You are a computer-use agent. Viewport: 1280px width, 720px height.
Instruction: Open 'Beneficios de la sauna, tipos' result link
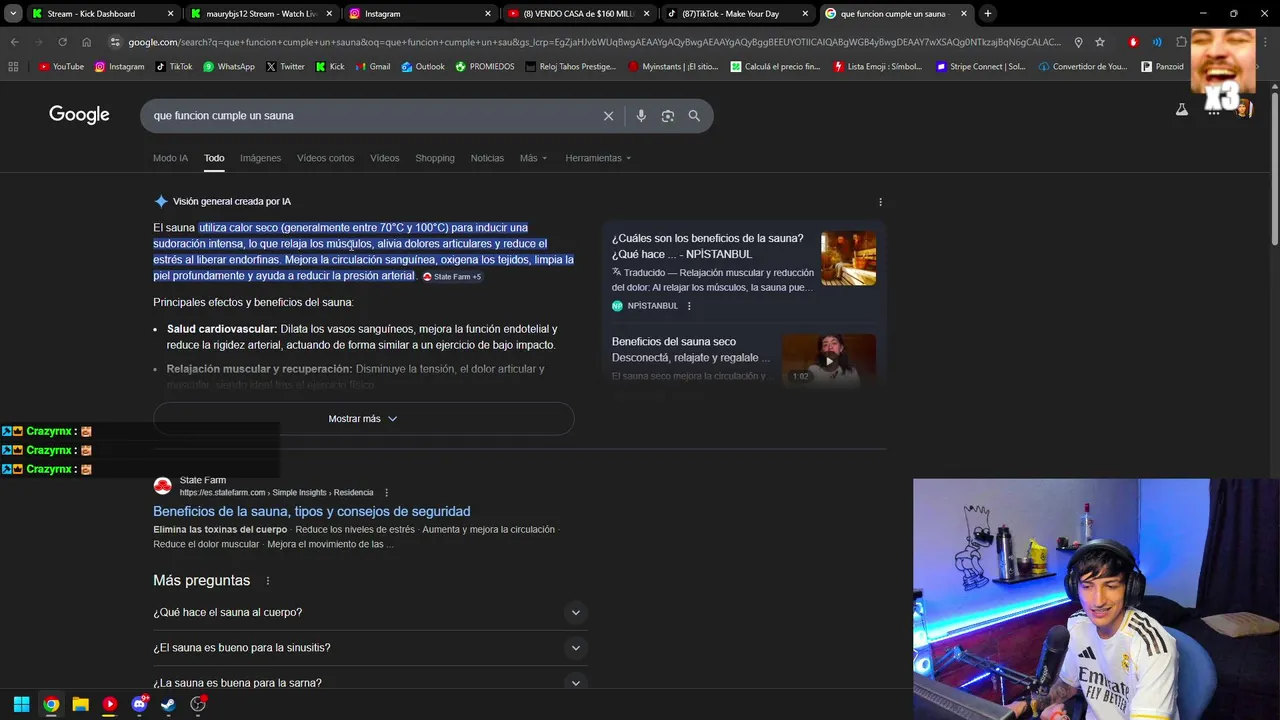pos(312,512)
